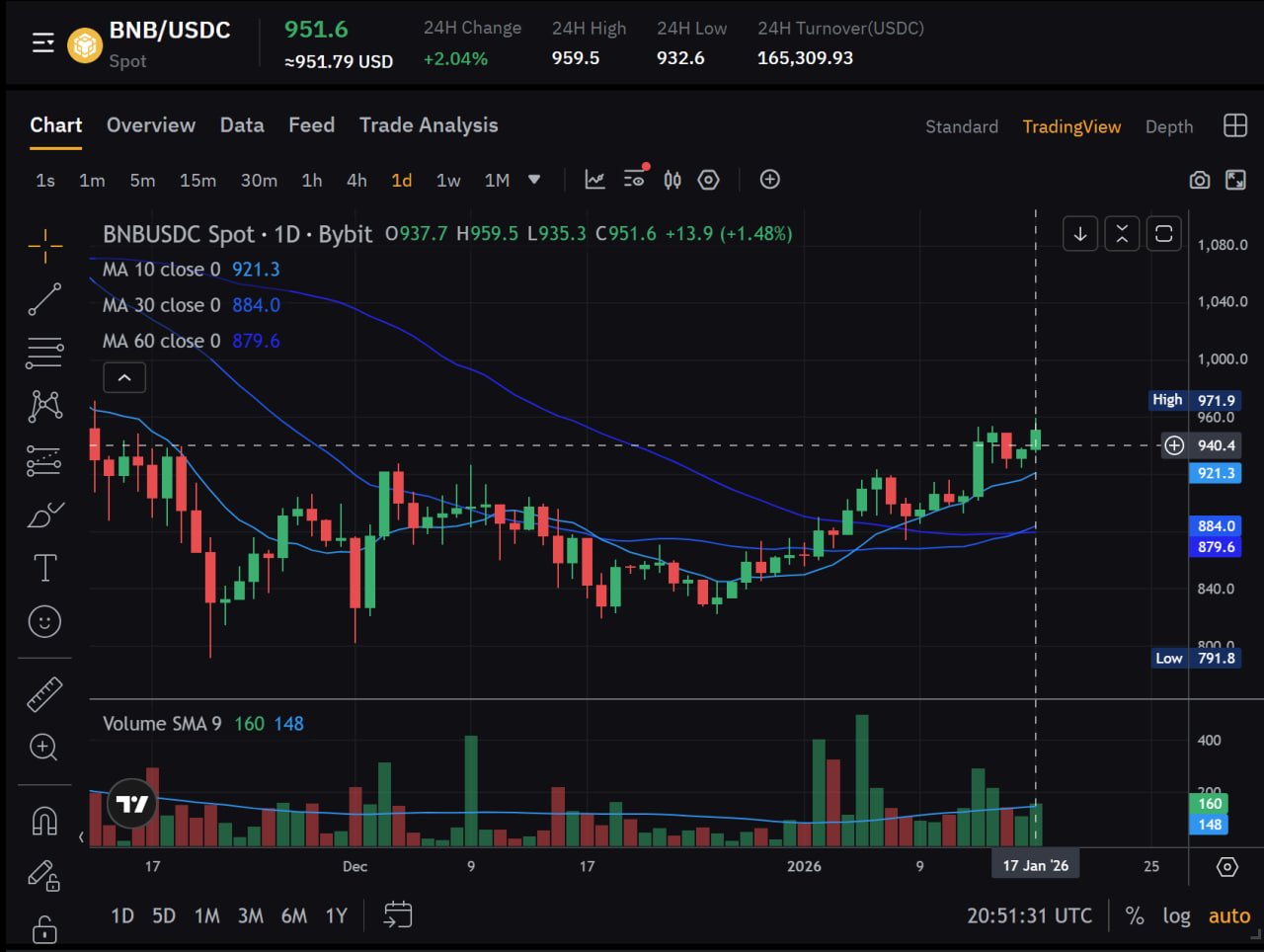Collapse the indicator legend with chevron
The height and width of the screenshot is (952, 1264).
124,377
